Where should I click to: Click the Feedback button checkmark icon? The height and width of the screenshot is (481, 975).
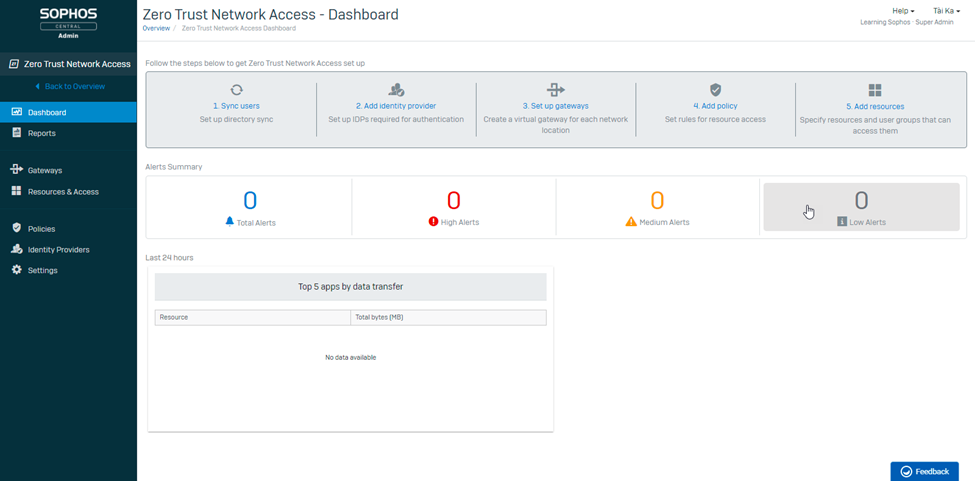click(906, 471)
